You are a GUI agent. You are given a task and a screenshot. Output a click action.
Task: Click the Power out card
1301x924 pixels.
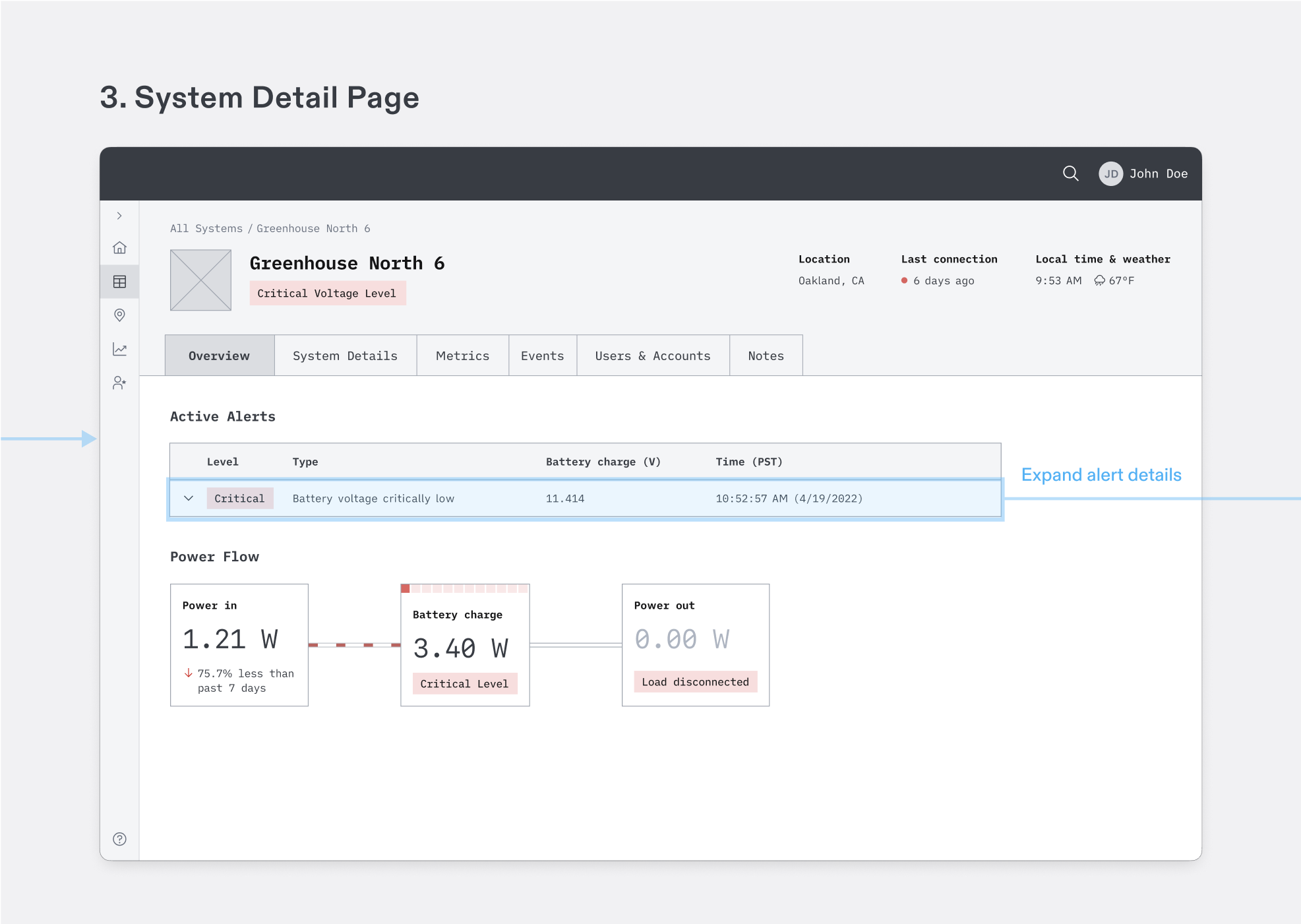[695, 644]
